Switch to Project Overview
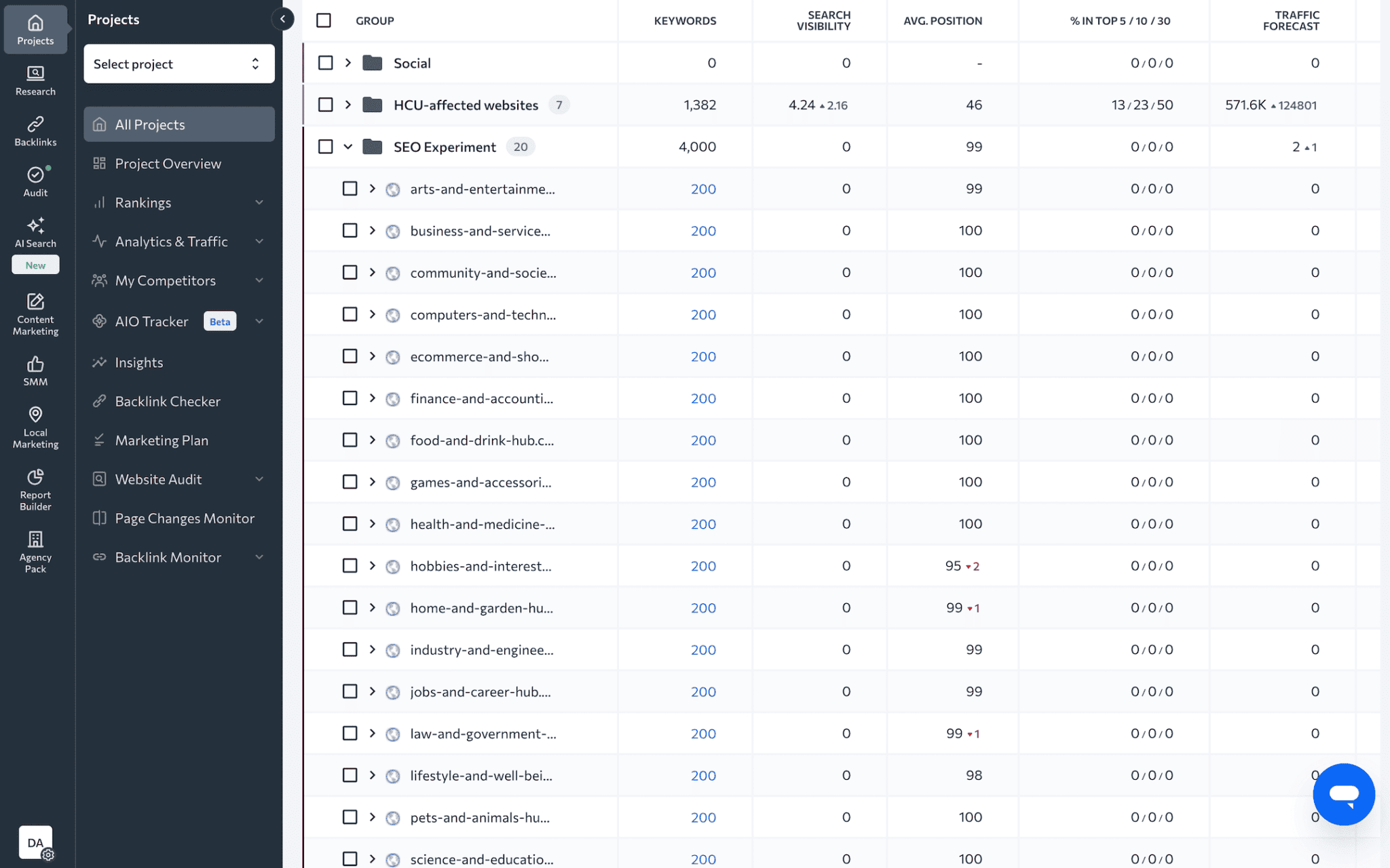Screen dimensions: 1390x868 click(x=168, y=163)
